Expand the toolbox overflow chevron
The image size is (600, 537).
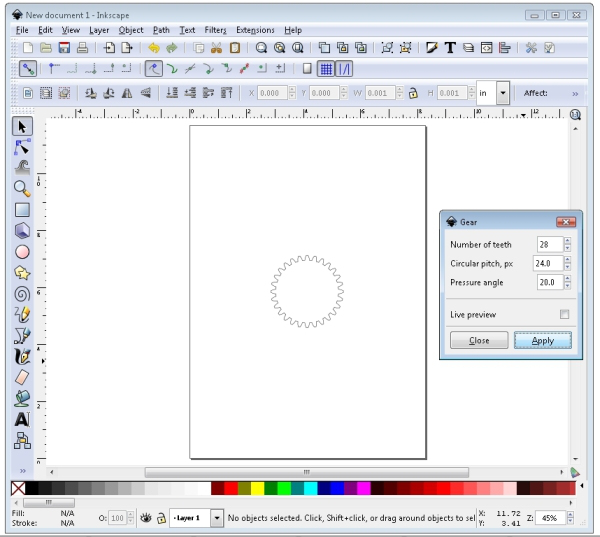tap(23, 471)
